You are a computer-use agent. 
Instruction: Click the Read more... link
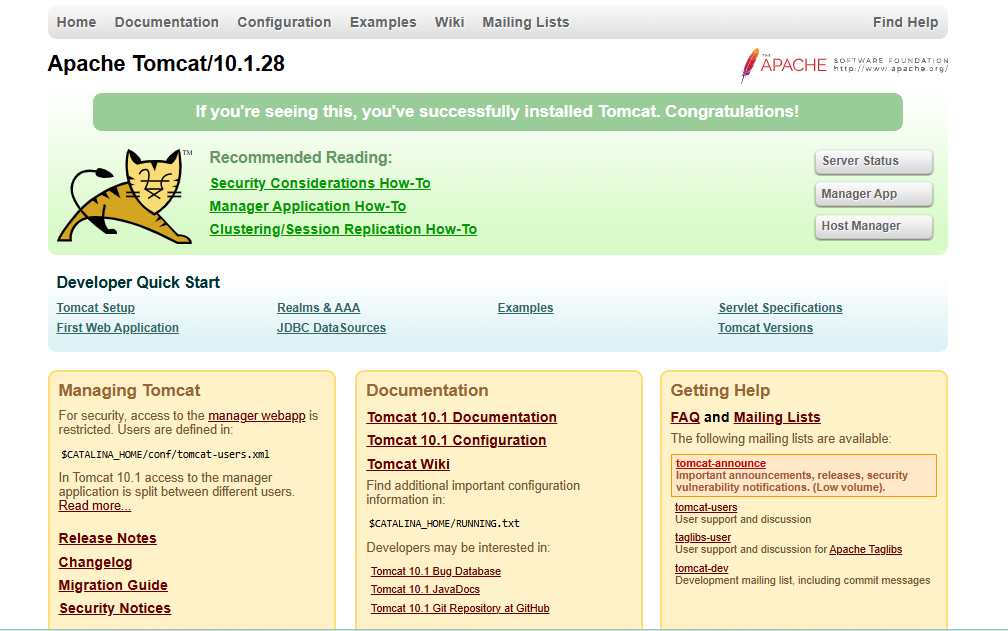point(95,506)
